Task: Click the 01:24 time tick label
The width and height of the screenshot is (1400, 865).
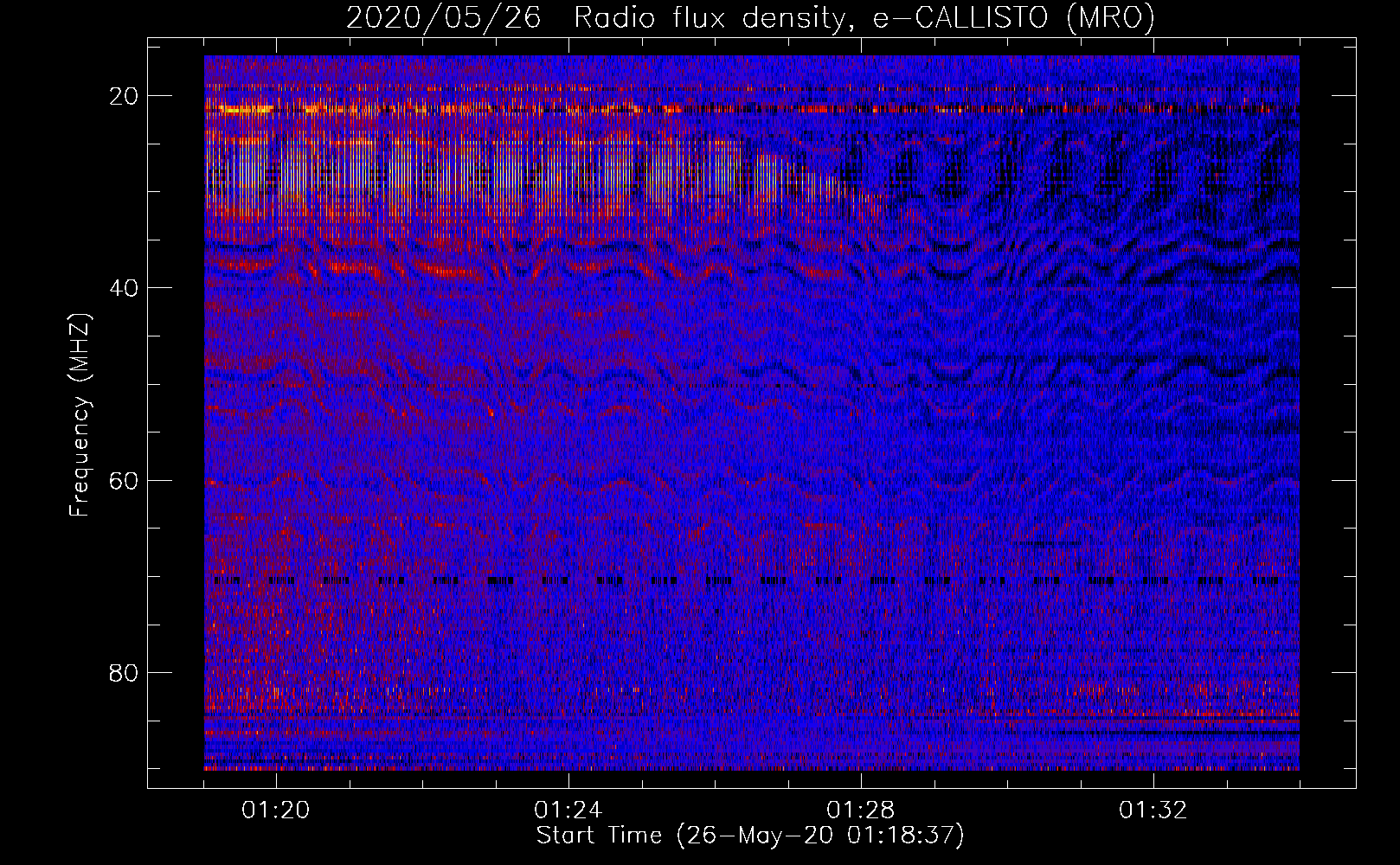Action: pos(568,811)
